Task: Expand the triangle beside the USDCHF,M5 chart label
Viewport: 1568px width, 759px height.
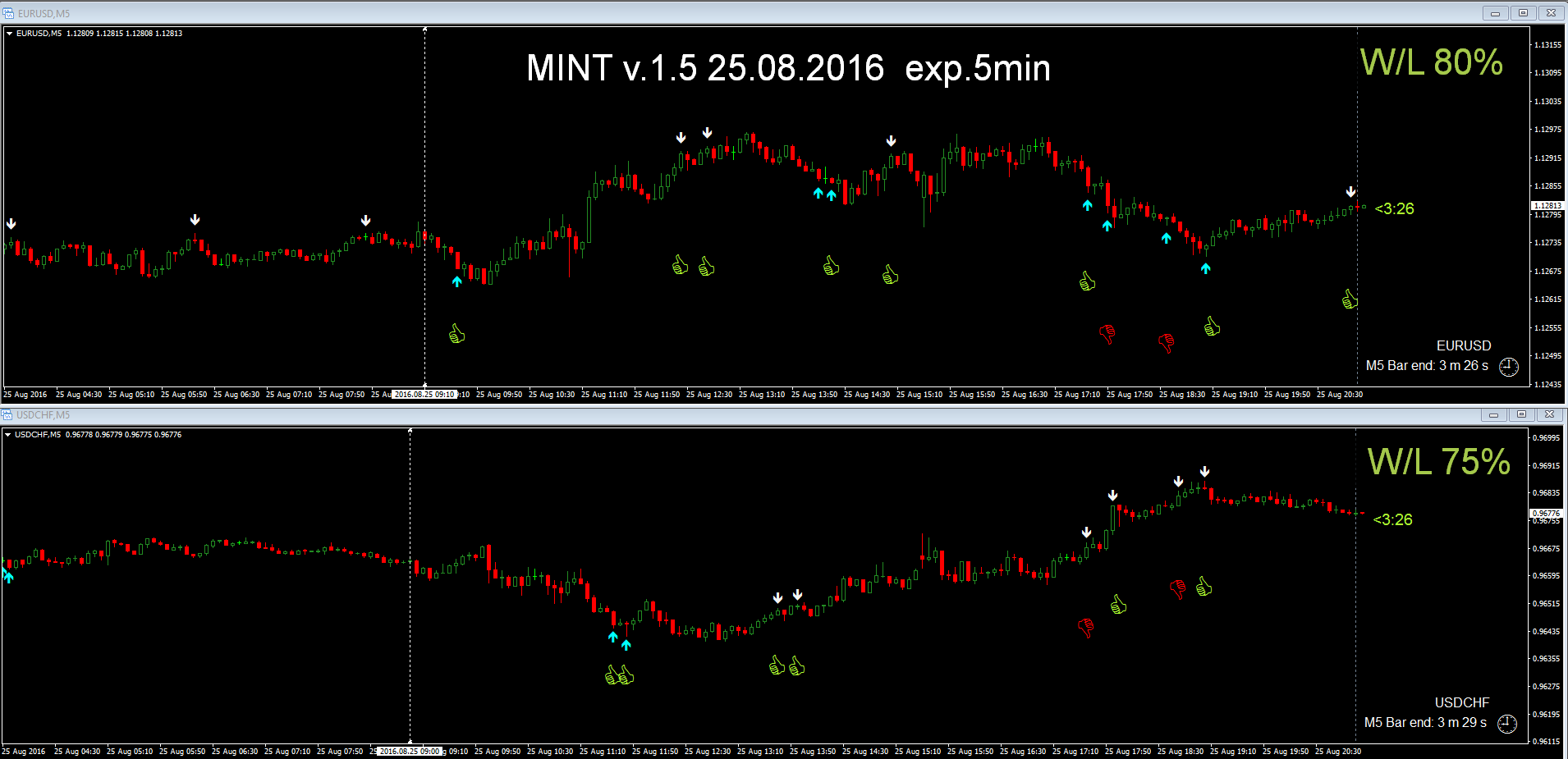Action: coord(7,435)
